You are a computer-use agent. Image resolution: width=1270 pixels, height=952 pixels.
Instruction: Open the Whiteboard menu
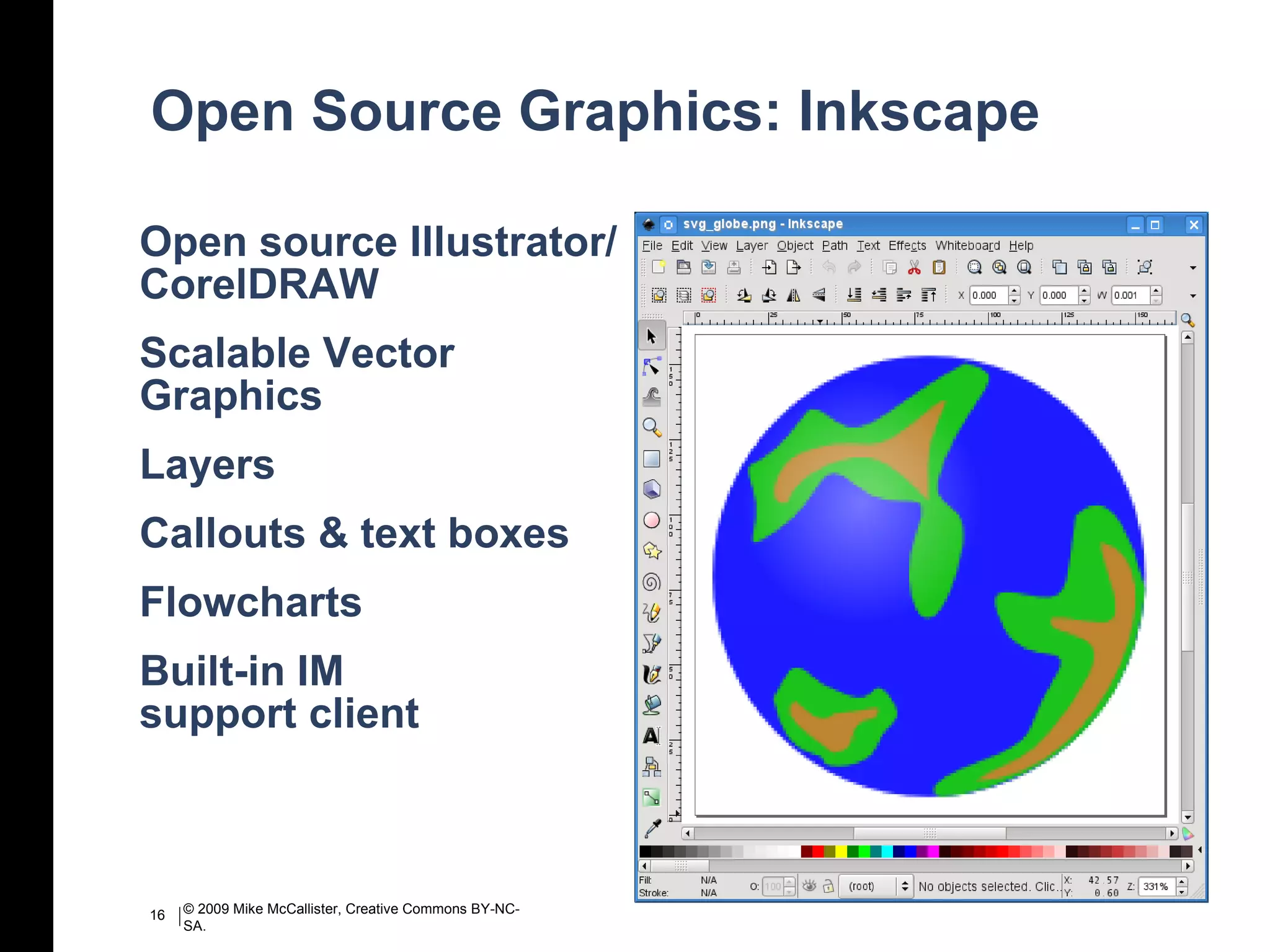click(967, 245)
